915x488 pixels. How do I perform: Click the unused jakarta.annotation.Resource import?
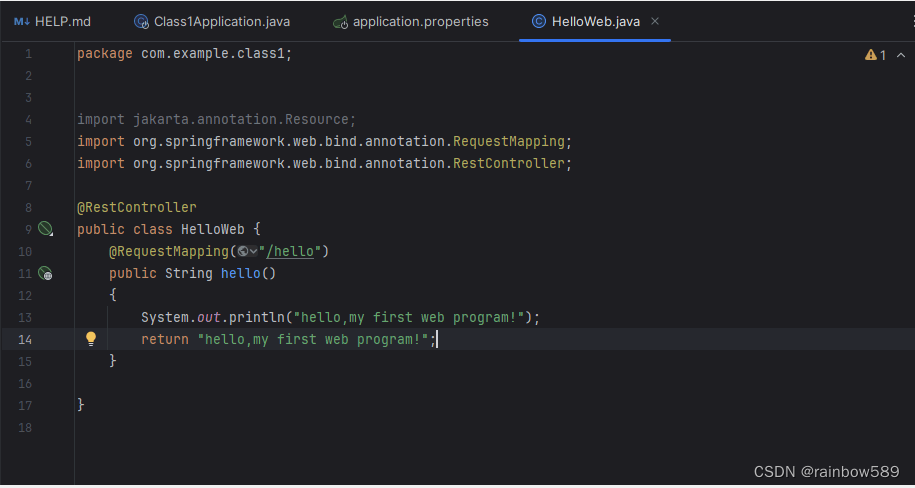(x=216, y=120)
